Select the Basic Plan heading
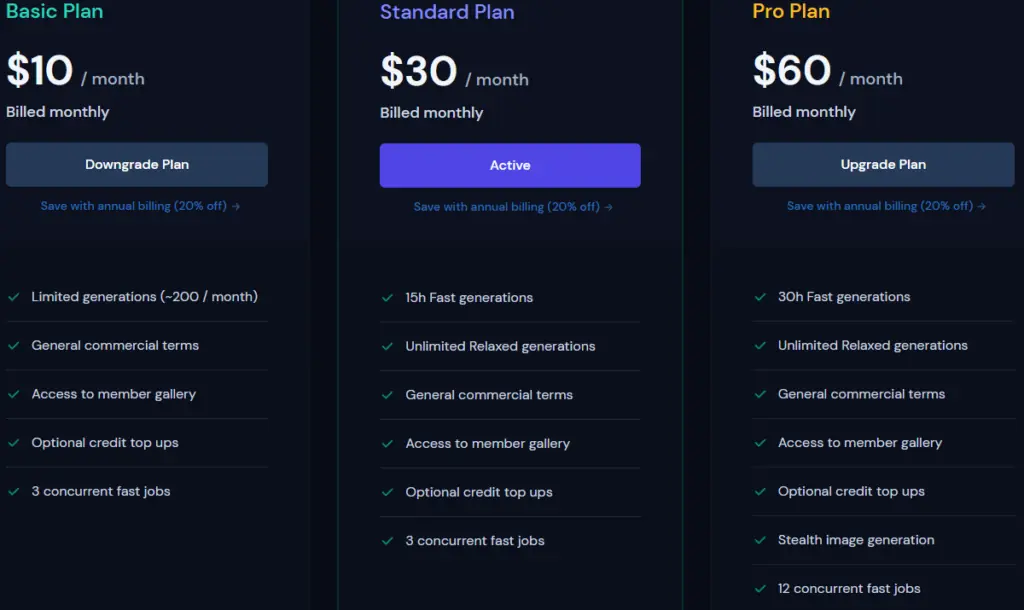 click(55, 12)
